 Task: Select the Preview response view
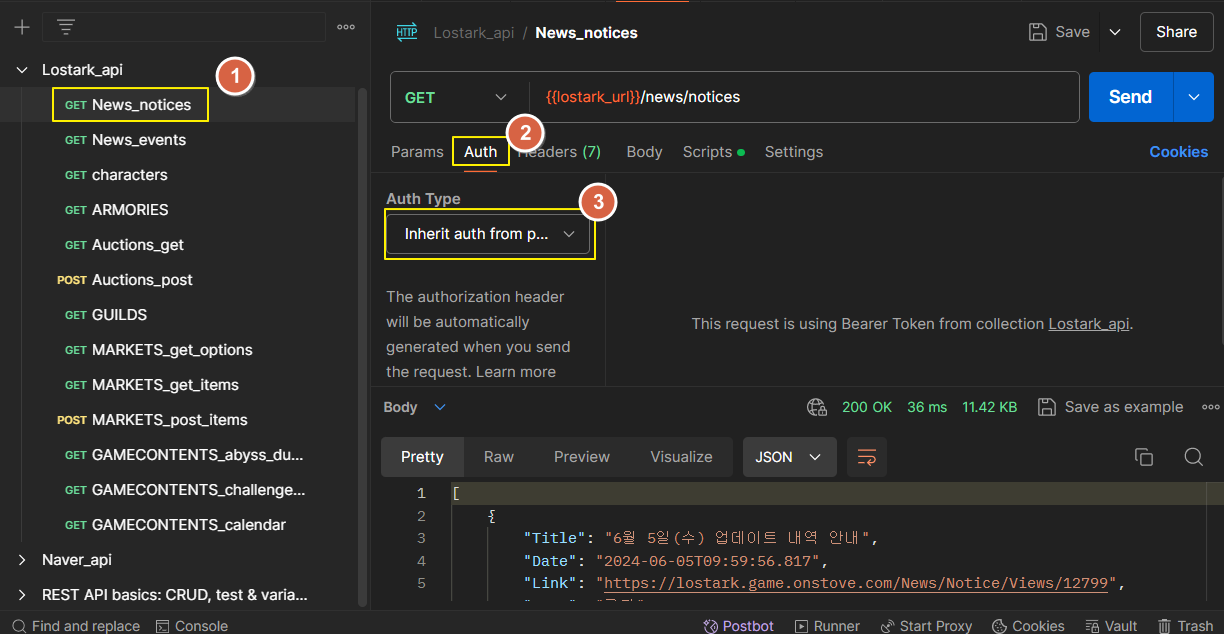[582, 457]
